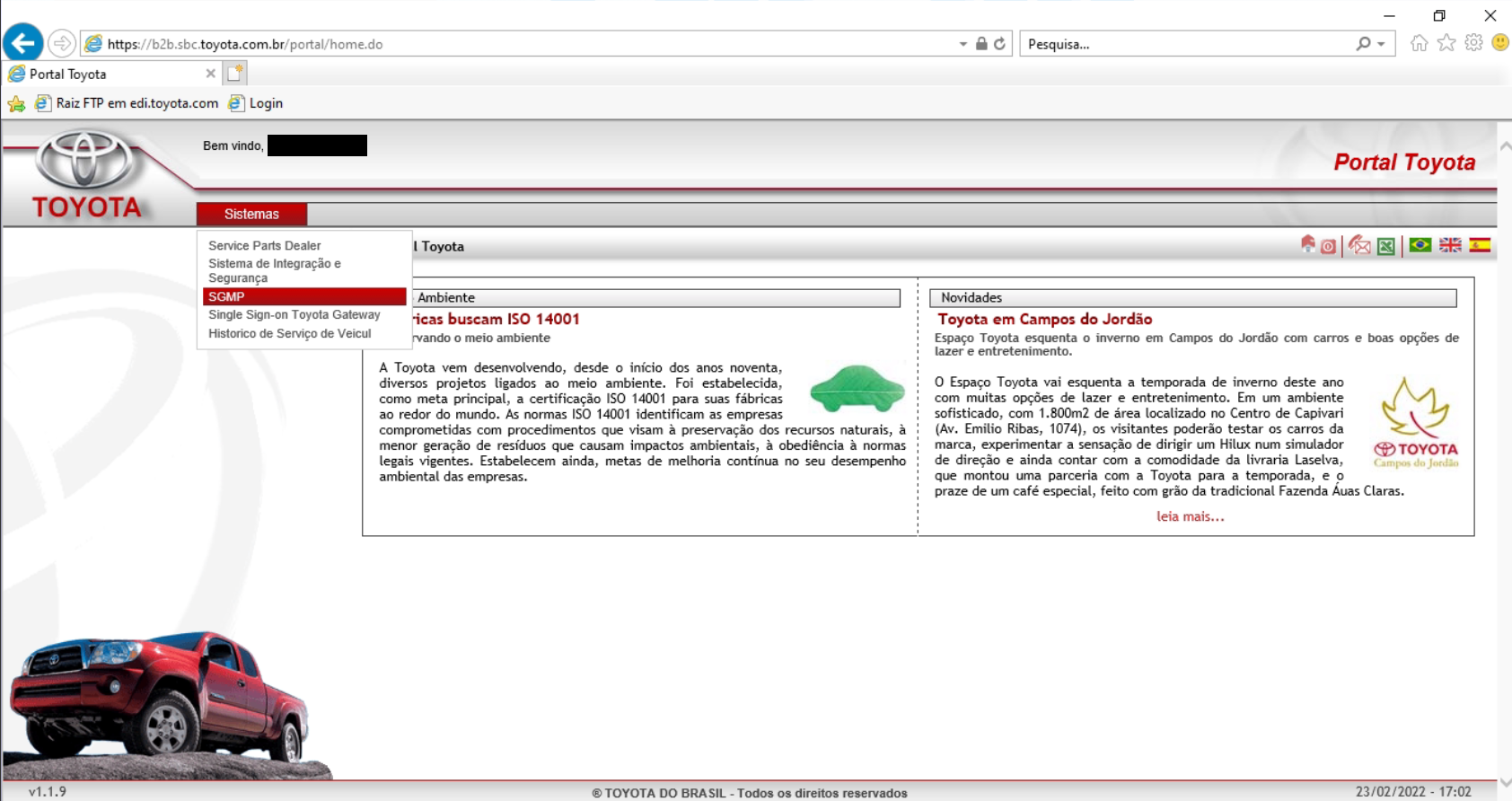Open the browser Home icon
Image resolution: width=1512 pixels, height=801 pixels.
[1419, 43]
